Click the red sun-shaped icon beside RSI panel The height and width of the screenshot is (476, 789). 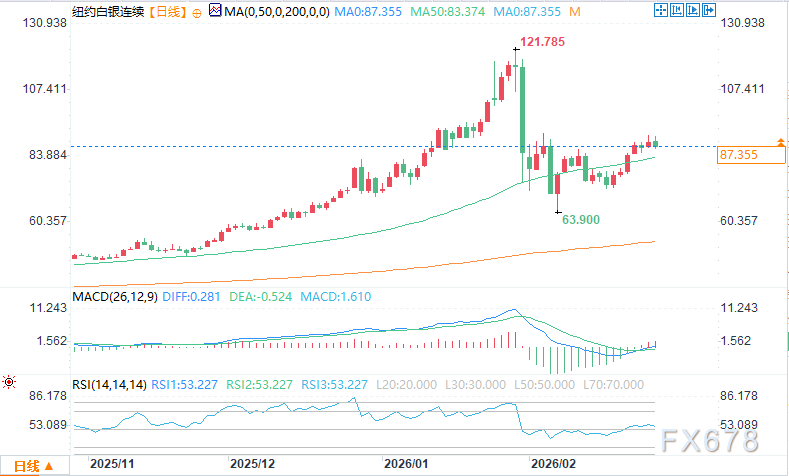click(x=9, y=382)
